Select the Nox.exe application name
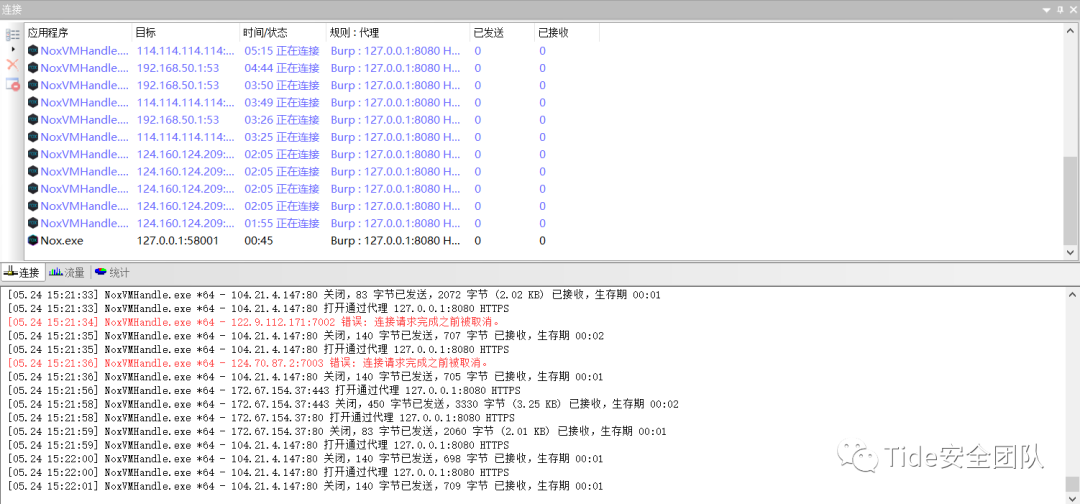The width and height of the screenshot is (1080, 504). (x=61, y=240)
